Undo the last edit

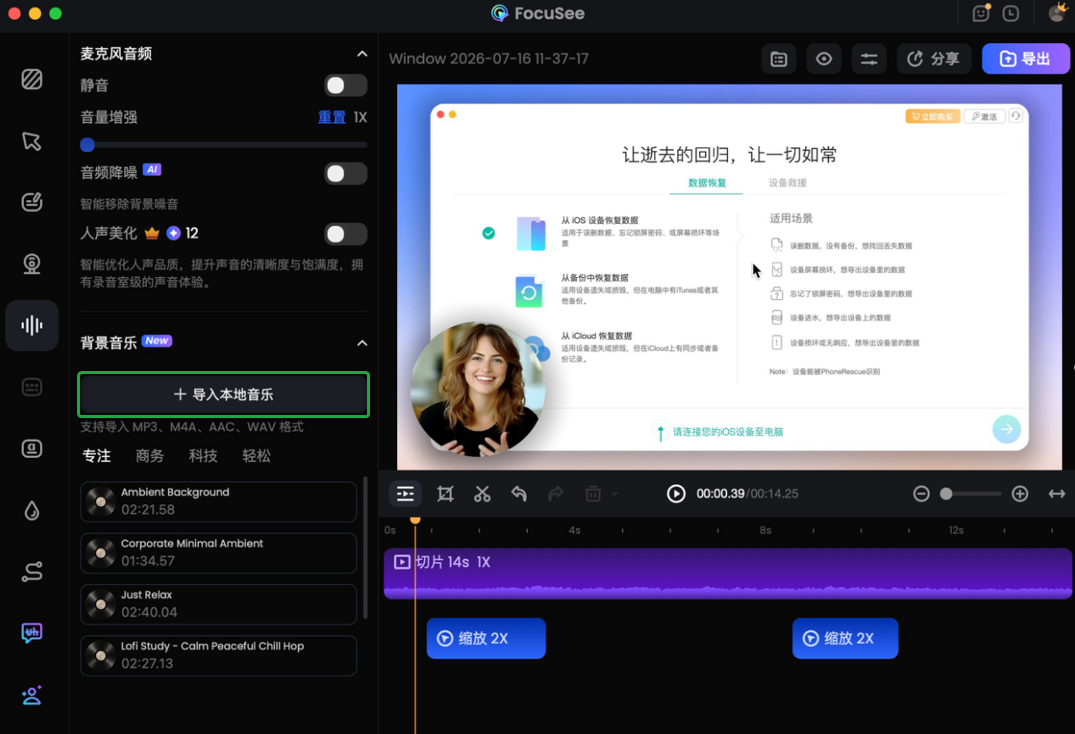tap(519, 493)
